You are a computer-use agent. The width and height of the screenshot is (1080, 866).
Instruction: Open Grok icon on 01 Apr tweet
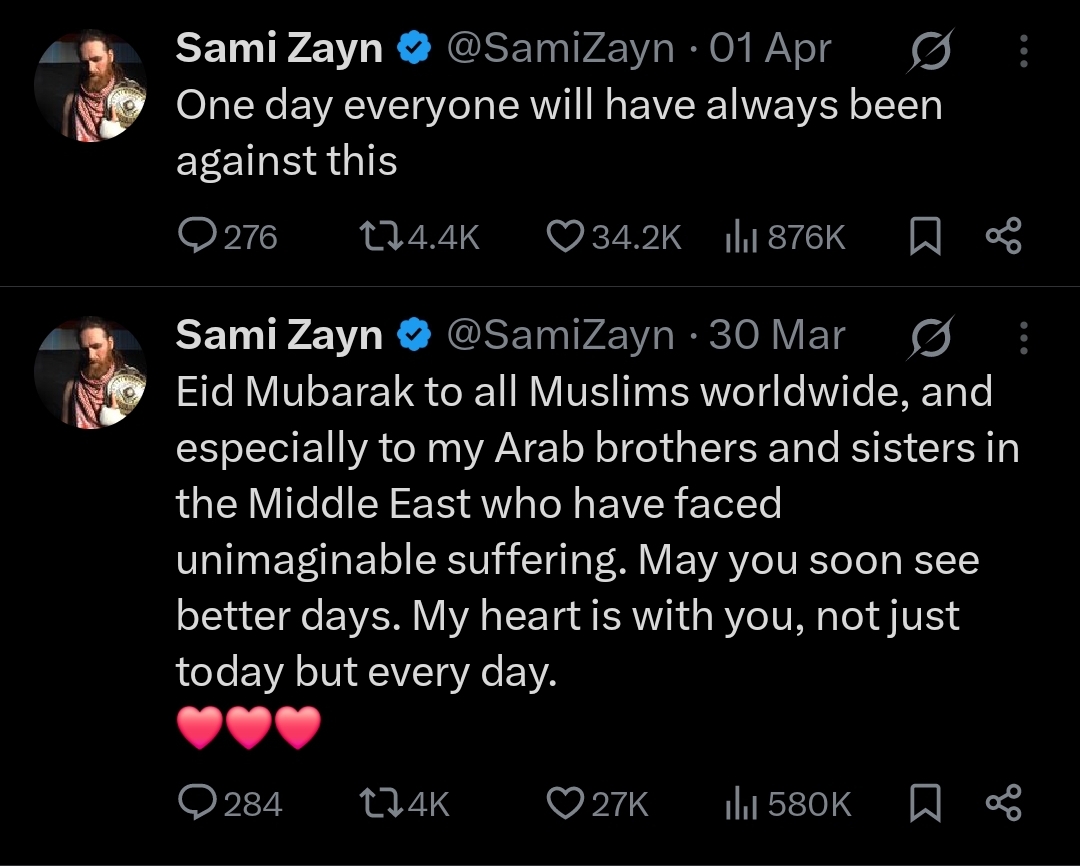[930, 50]
